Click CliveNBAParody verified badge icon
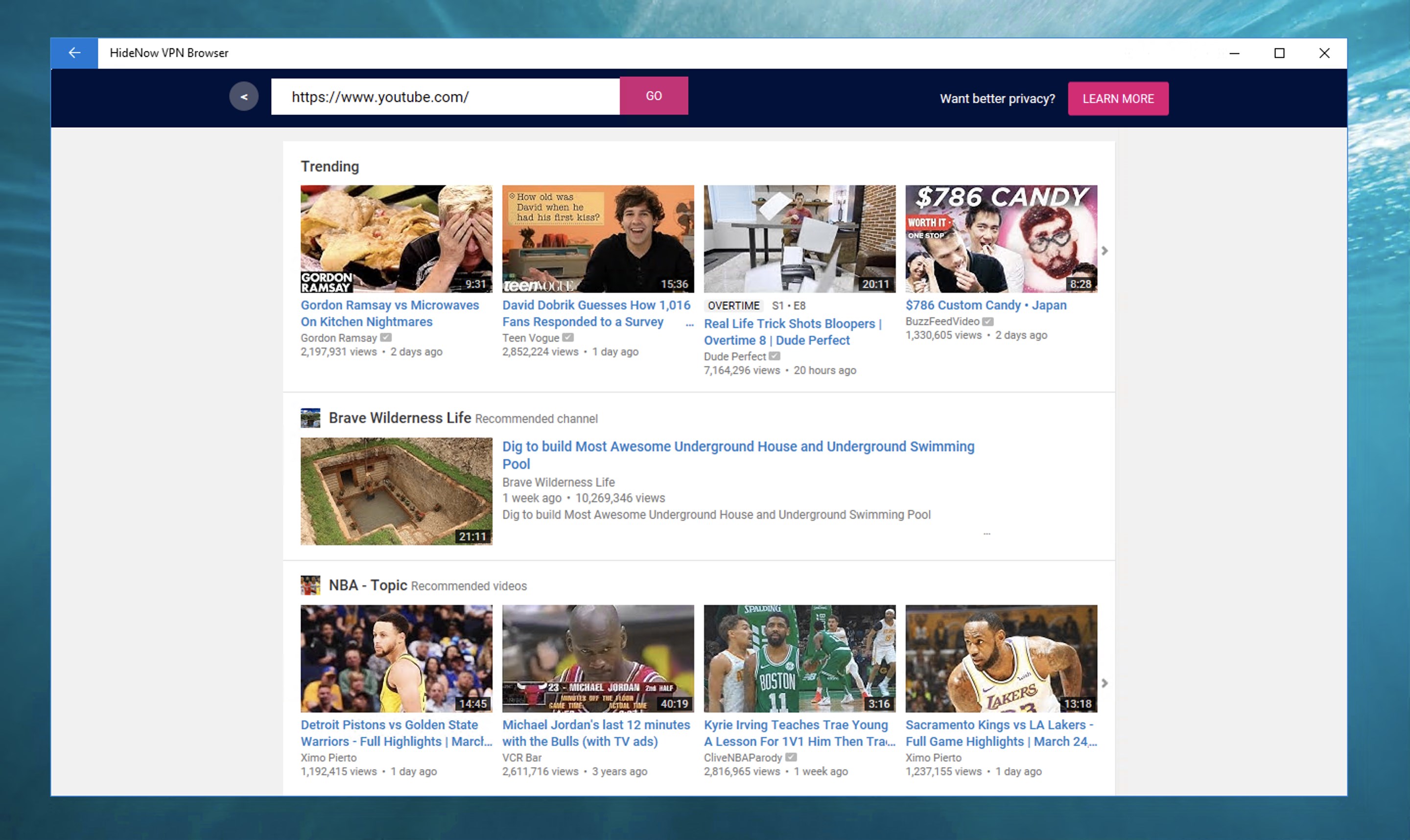Viewport: 1410px width, 840px height. click(x=791, y=757)
